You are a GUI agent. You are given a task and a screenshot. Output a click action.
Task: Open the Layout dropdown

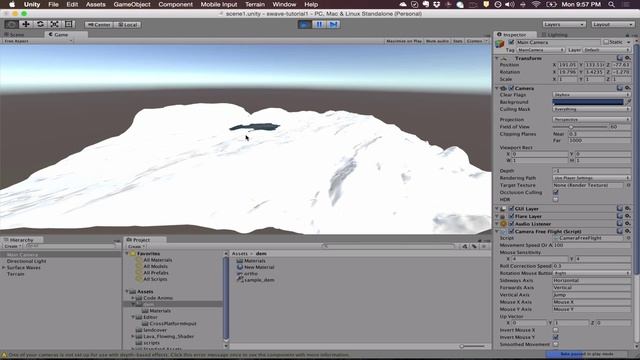[613, 24]
